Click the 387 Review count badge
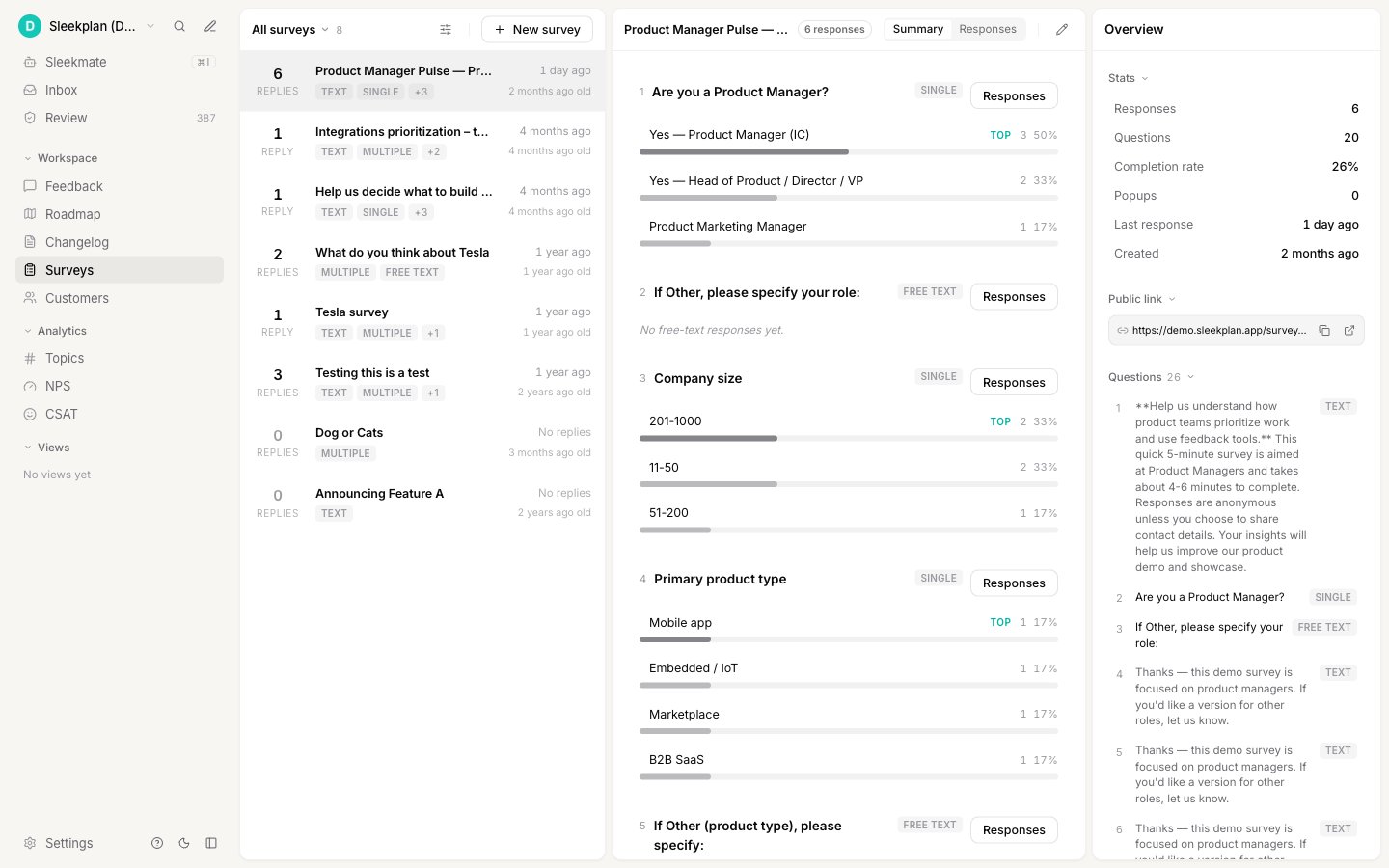 (x=206, y=118)
